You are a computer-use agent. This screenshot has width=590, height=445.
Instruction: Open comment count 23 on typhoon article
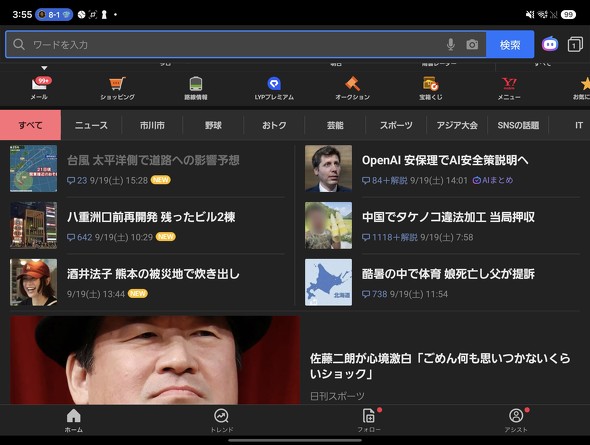pos(77,181)
